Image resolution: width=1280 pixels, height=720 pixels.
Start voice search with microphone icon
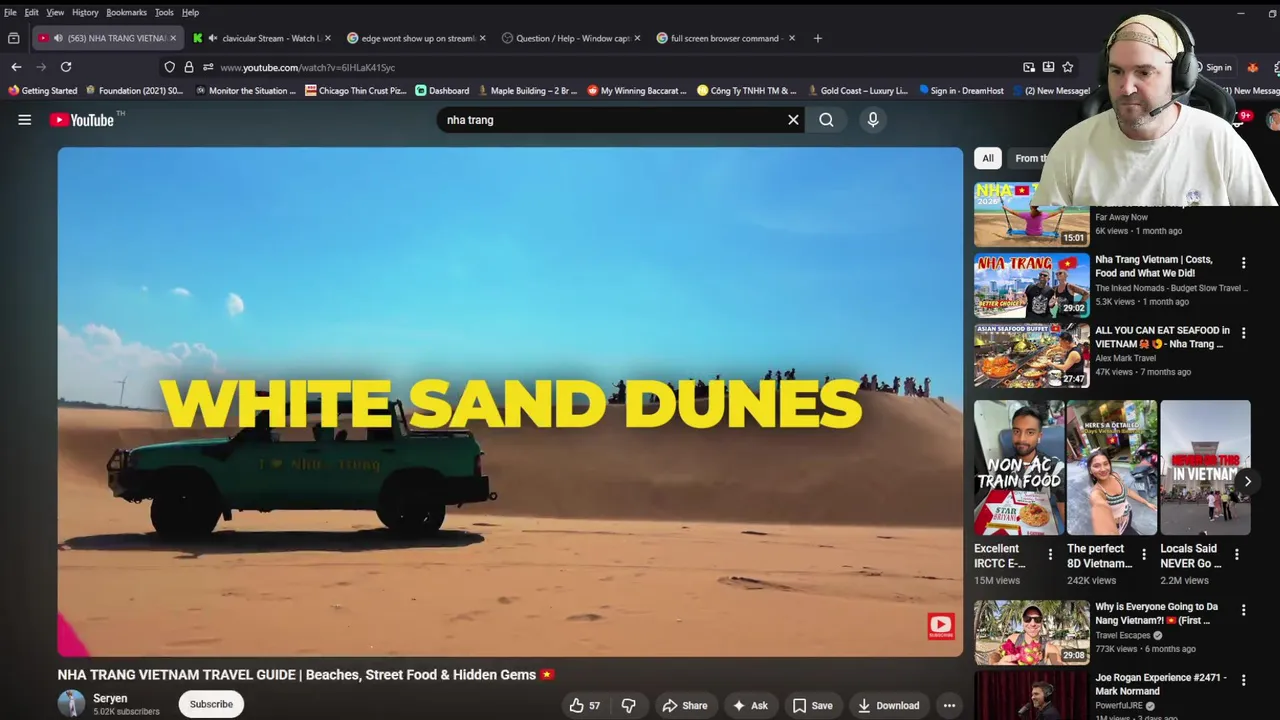[x=873, y=120]
